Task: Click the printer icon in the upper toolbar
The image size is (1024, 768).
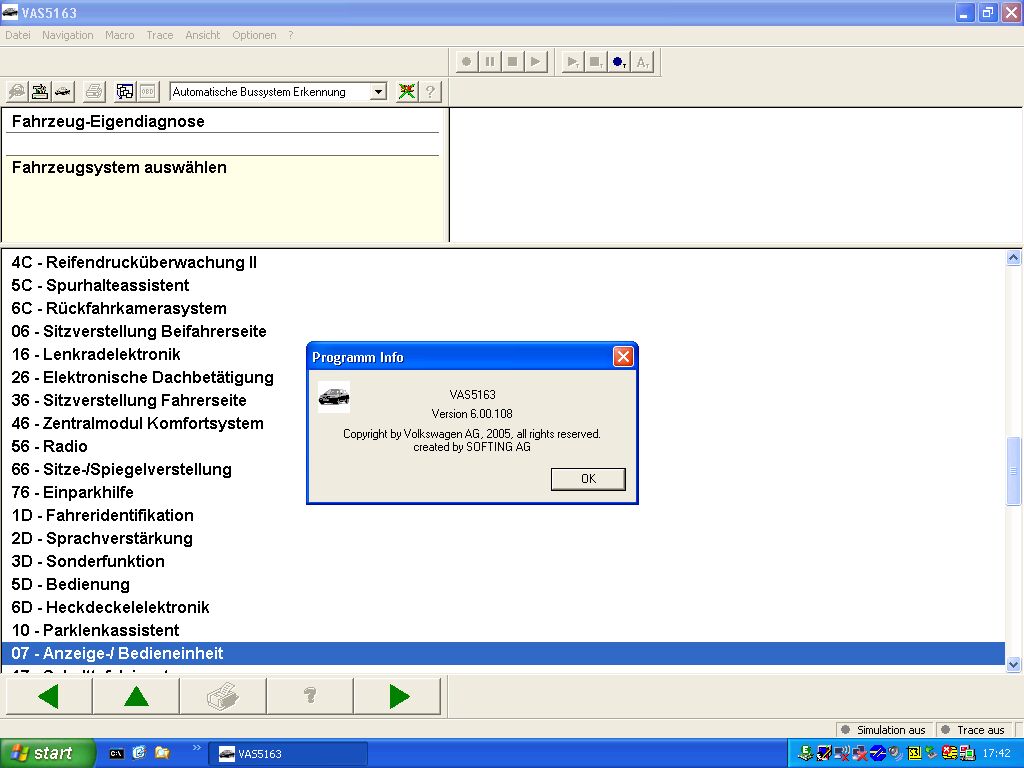Action: pos(94,91)
